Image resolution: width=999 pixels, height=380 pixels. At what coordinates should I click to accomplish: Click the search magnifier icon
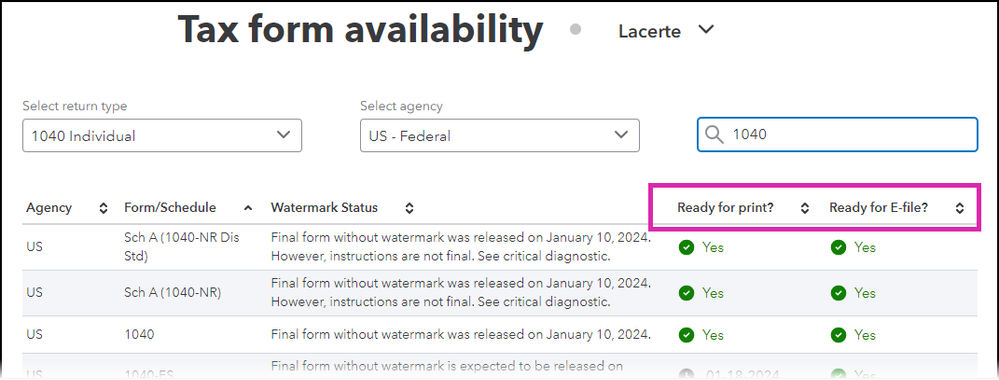click(714, 135)
